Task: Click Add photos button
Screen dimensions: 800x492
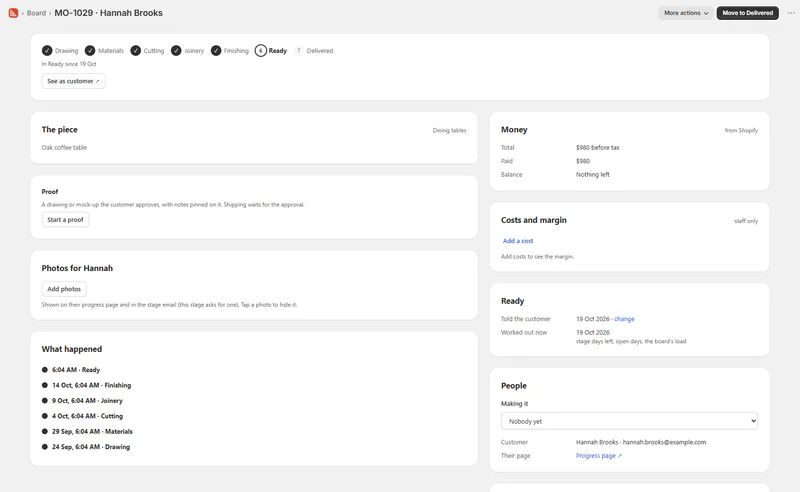Action: pos(64,289)
